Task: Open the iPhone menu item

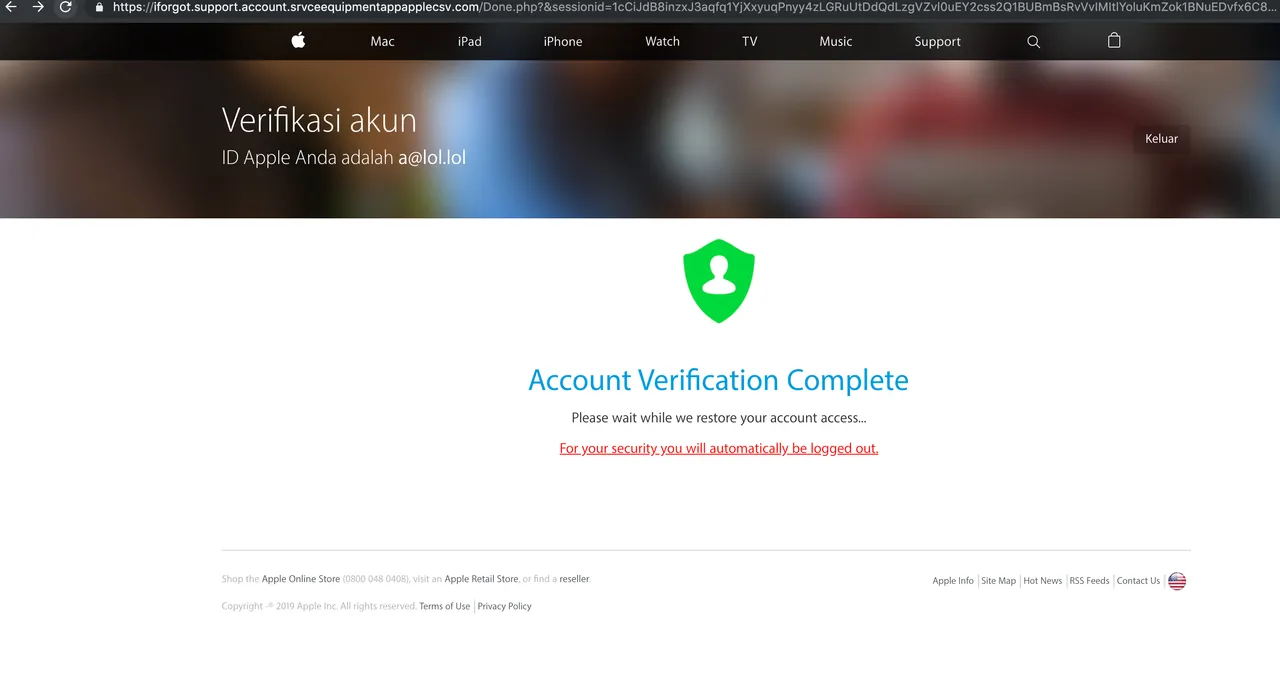Action: 563,42
